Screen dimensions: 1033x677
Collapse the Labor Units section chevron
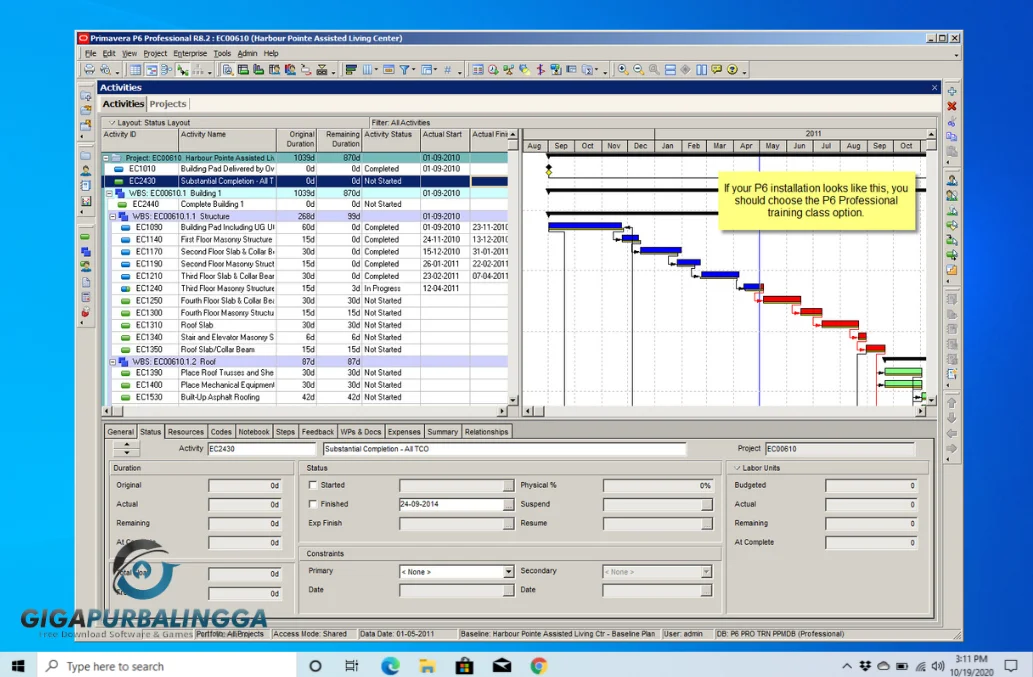pos(737,468)
